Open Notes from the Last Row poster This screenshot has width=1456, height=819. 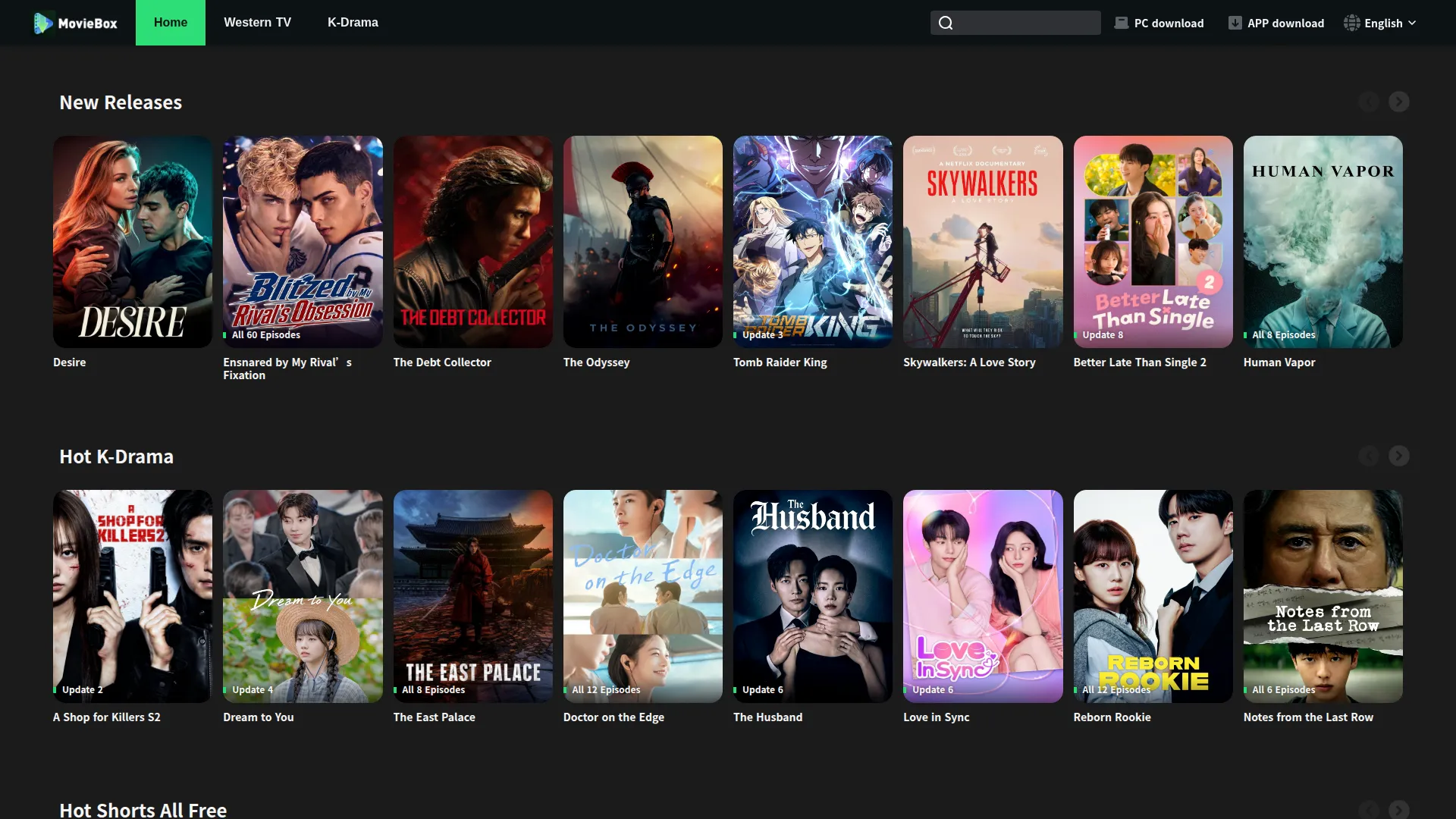[x=1323, y=596]
